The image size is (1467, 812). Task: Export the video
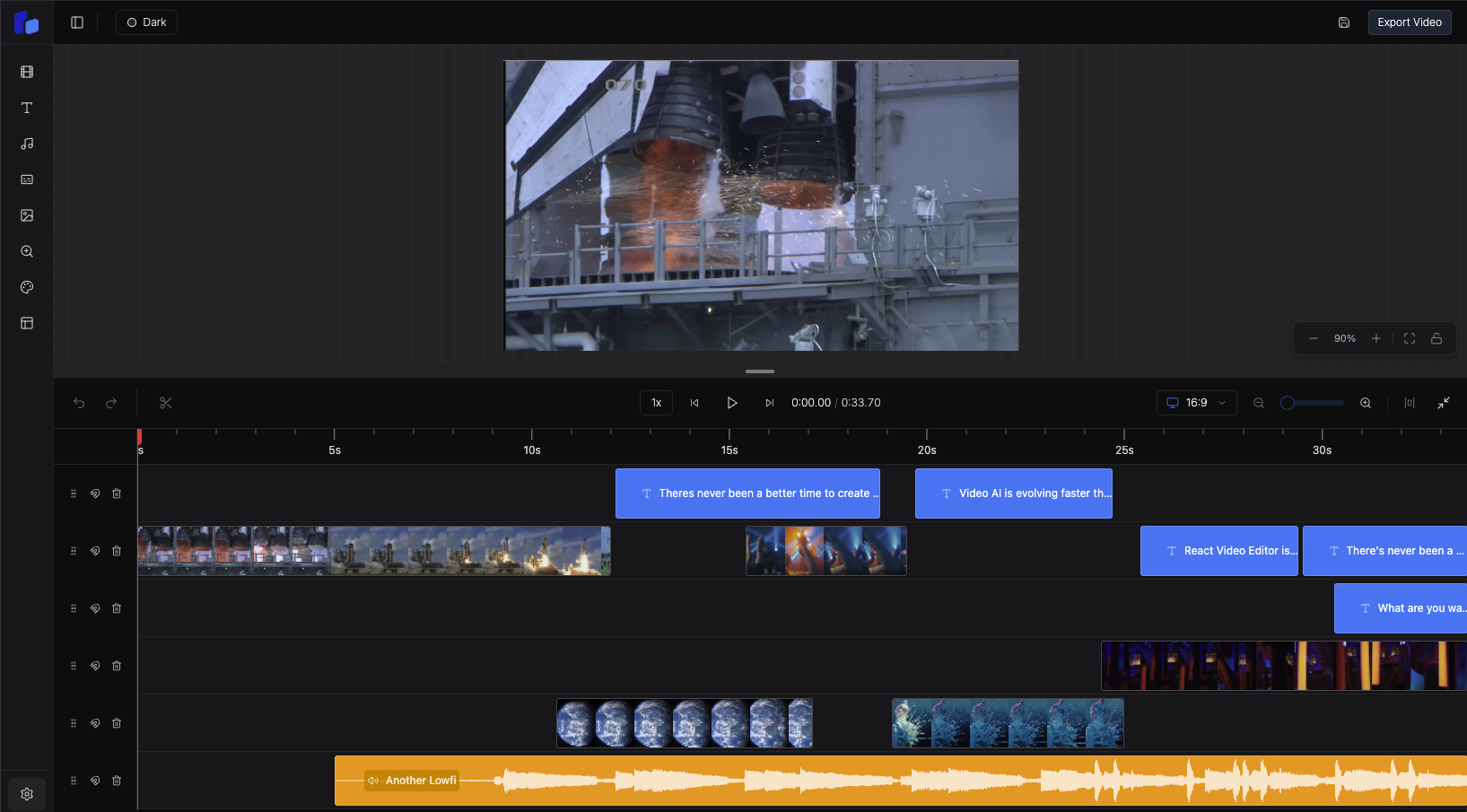click(1410, 22)
